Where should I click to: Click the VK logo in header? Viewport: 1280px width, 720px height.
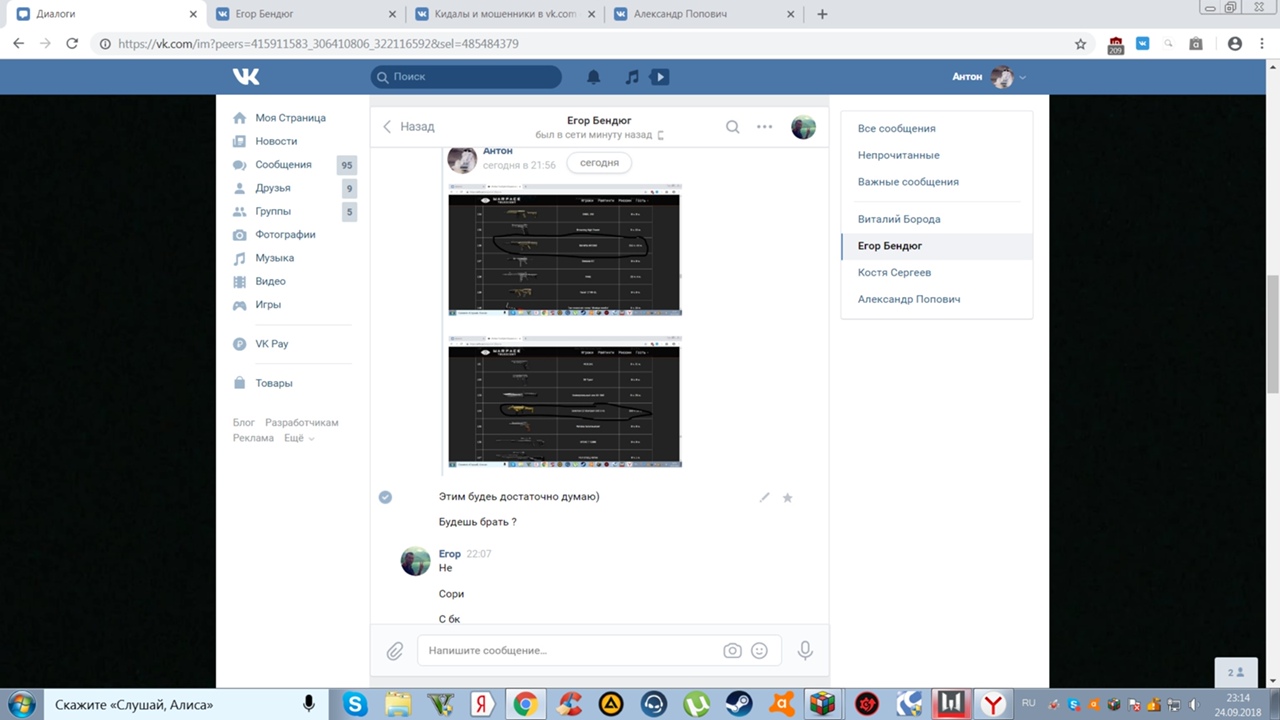(x=246, y=77)
